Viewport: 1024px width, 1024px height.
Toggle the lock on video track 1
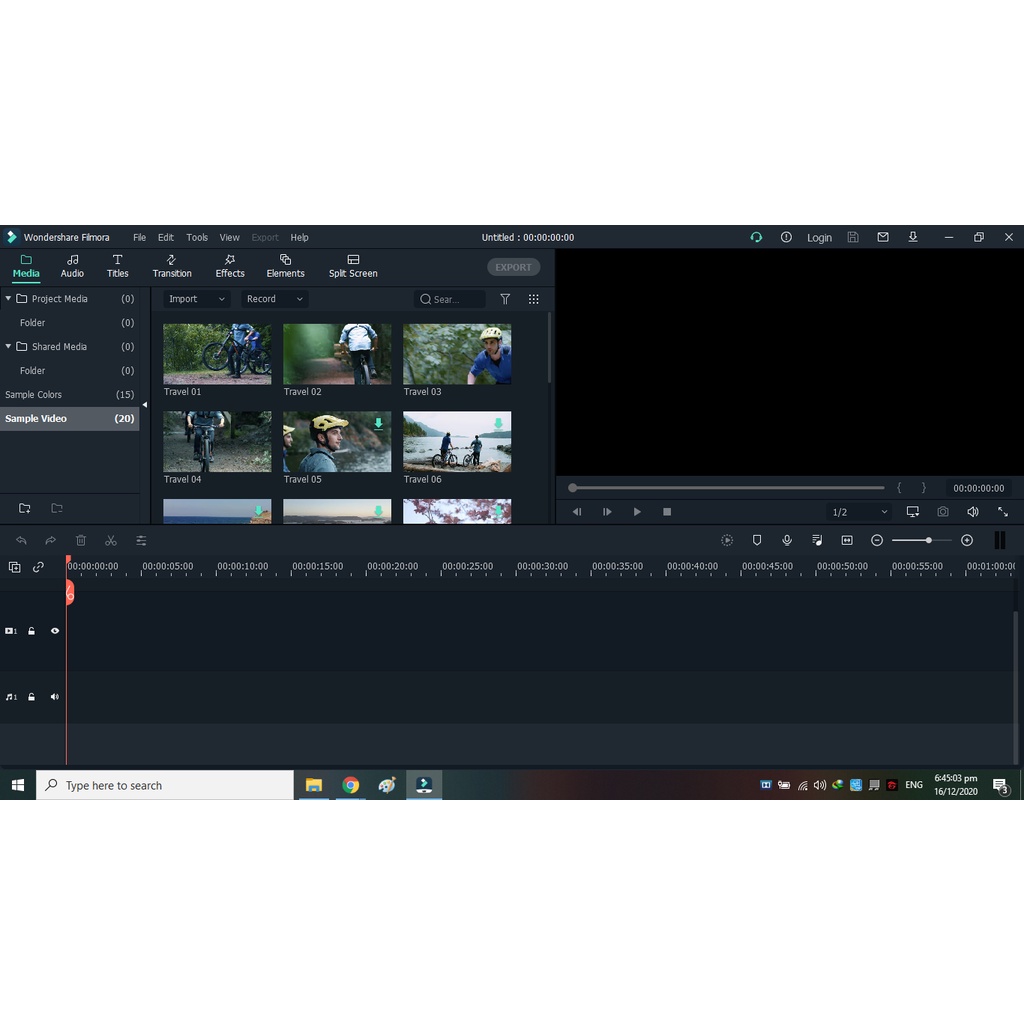pos(32,631)
